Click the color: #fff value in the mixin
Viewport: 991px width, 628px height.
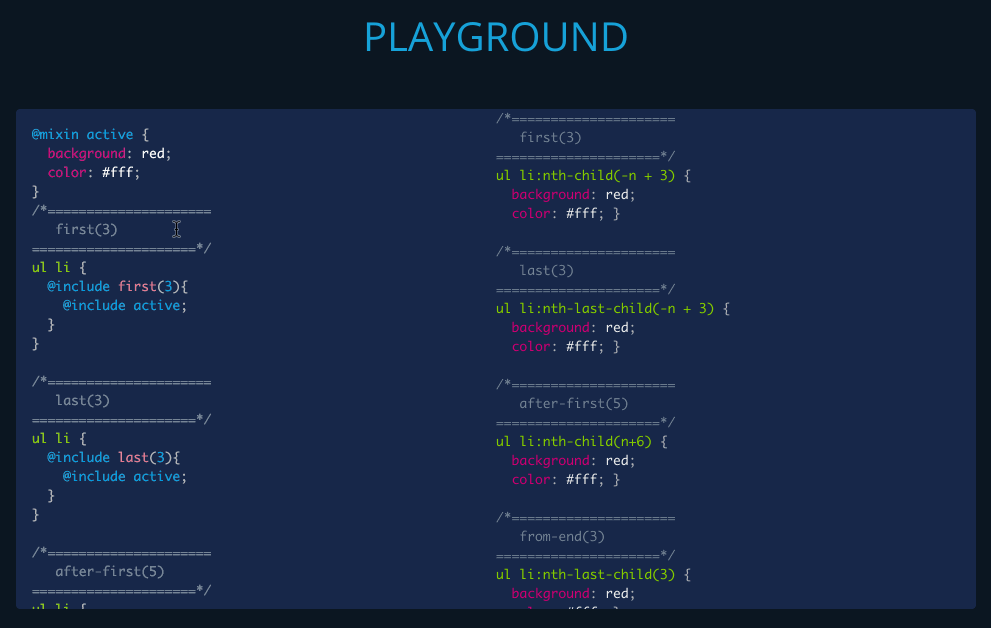[x=95, y=172]
